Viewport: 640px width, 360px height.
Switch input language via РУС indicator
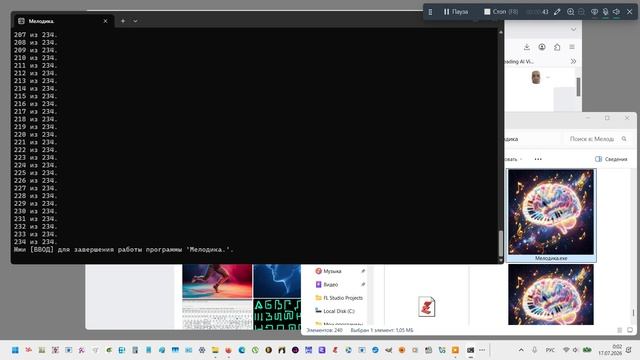pos(550,350)
